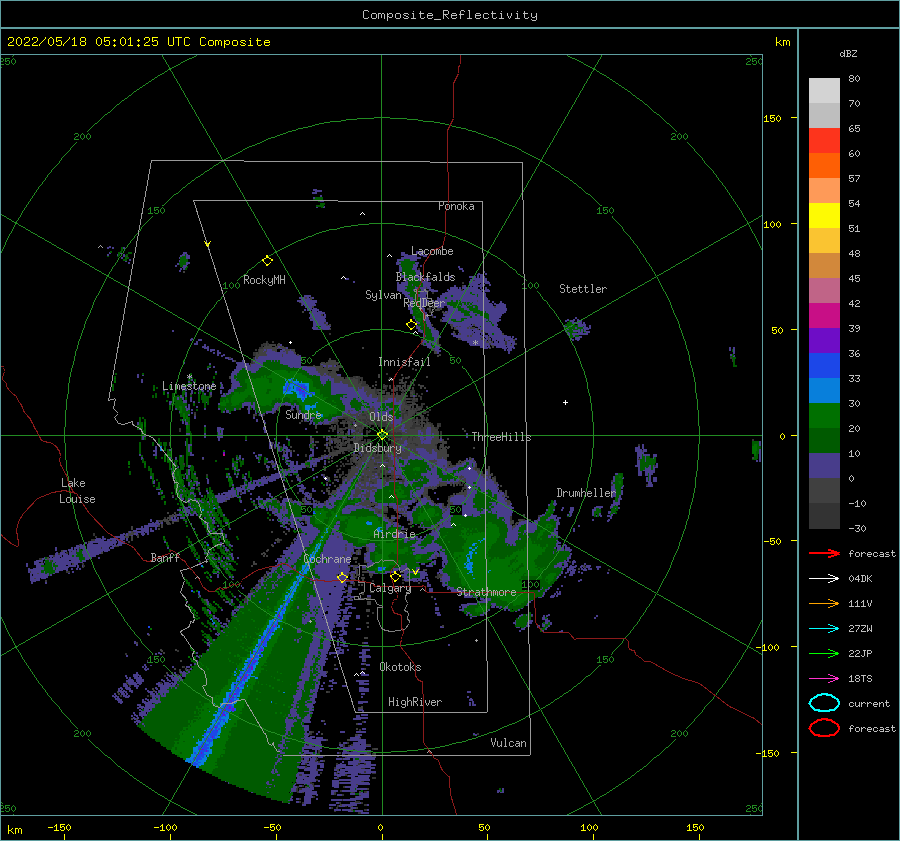Select the RockyMH map label
This screenshot has height=841, width=900.
(264, 280)
